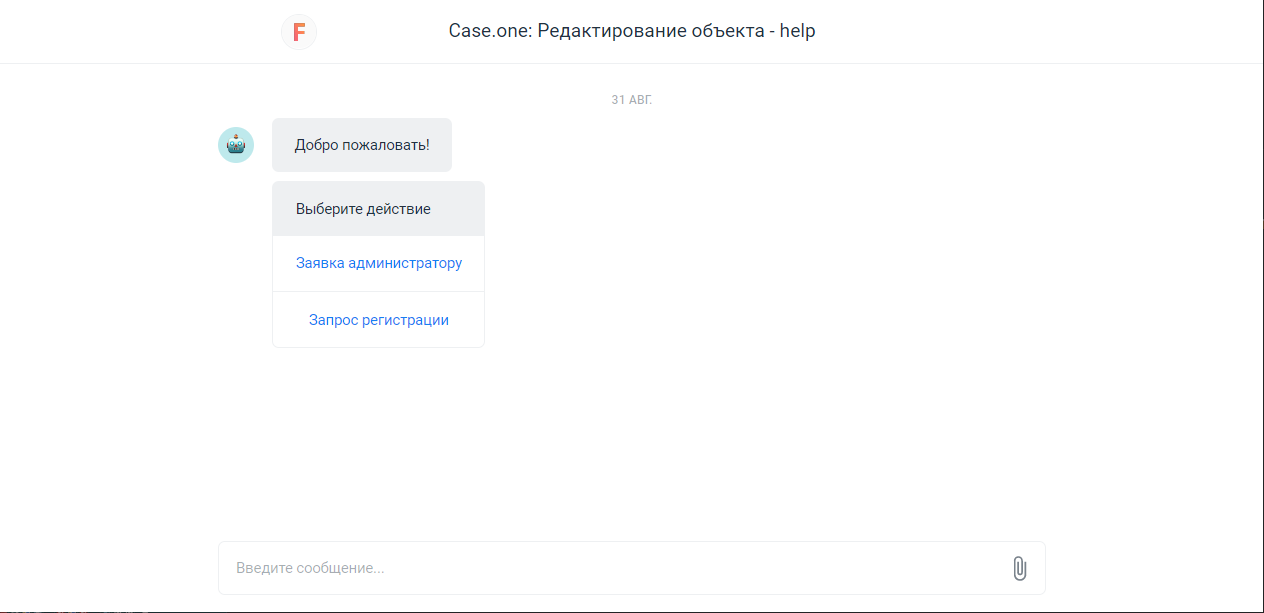1264x613 pixels.
Task: Attach a file with paperclip icon
Action: point(1019,568)
